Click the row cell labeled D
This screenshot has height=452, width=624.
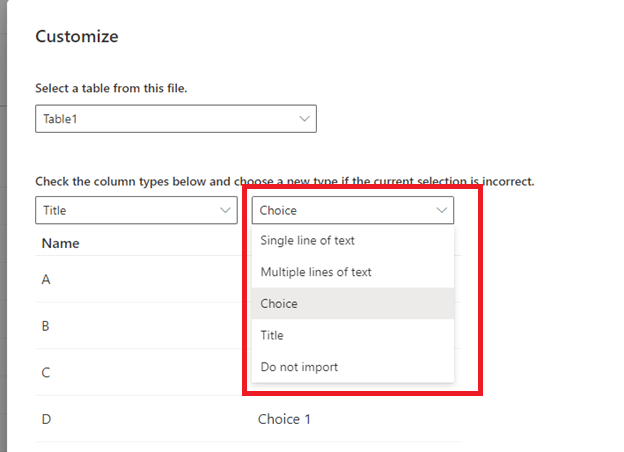46,419
